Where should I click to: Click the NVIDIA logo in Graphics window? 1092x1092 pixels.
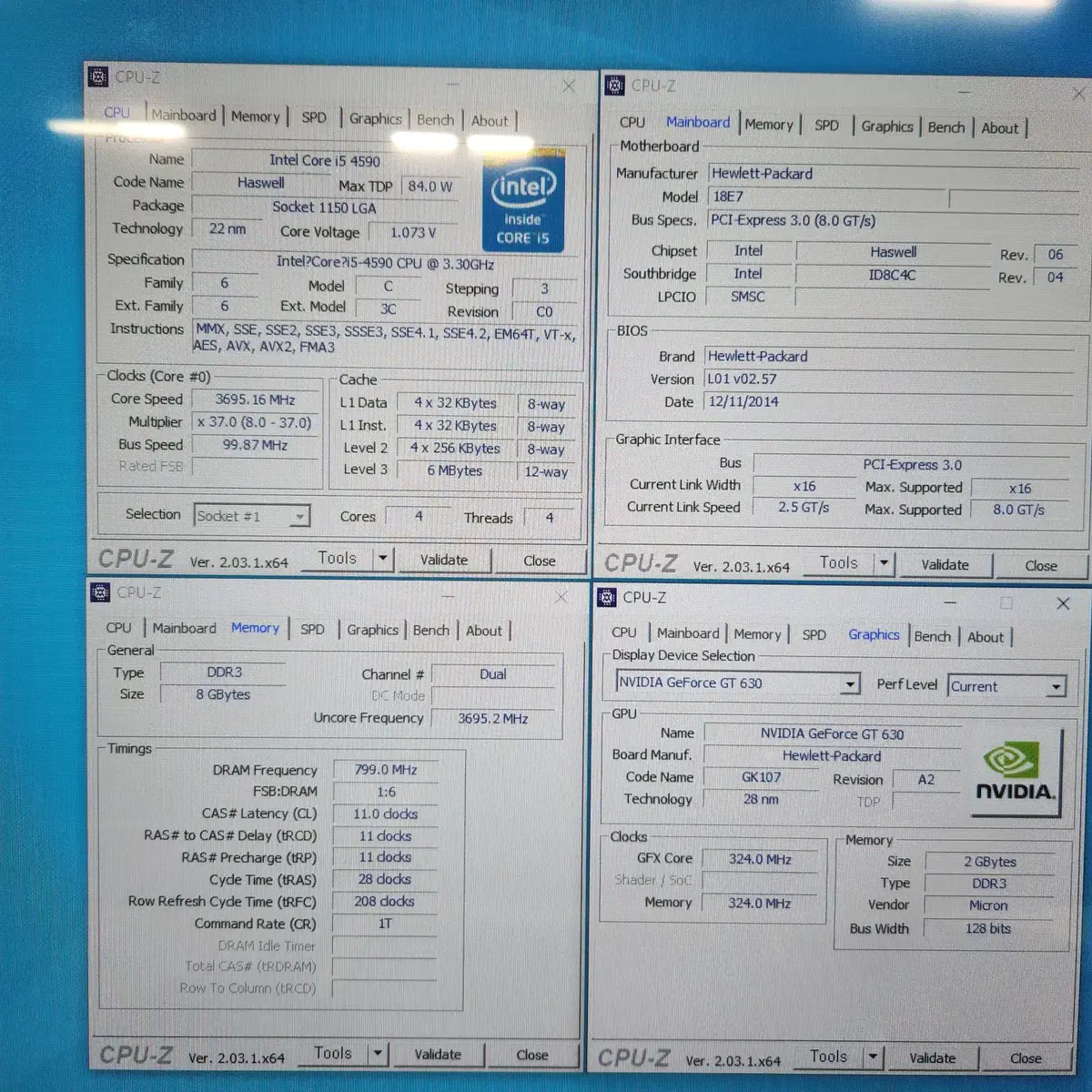pos(1015,772)
